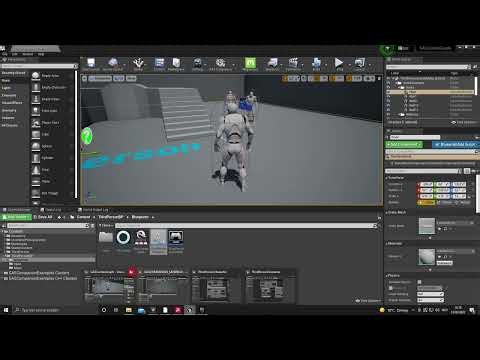Toggle rotation snapping in viewport toolbar

click(x=332, y=79)
